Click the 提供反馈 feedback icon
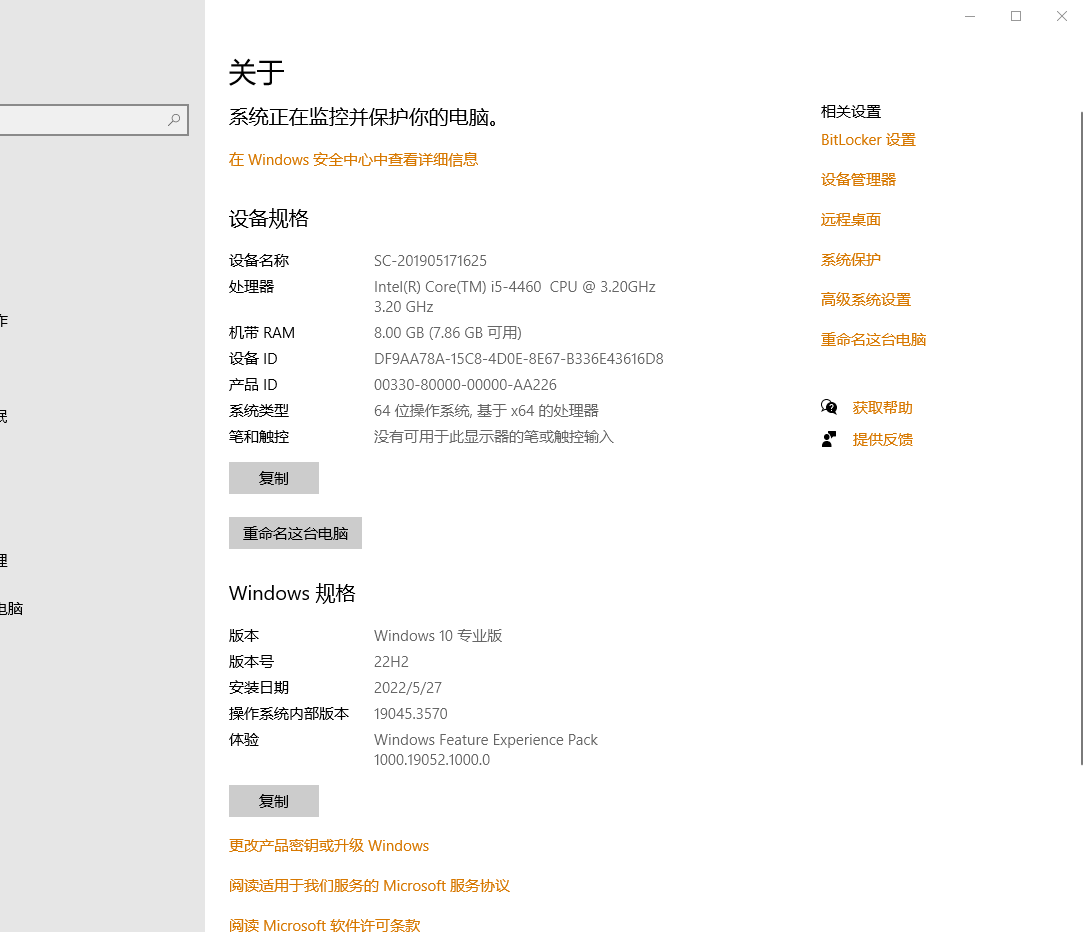Screen dimensions: 1085x932 829,439
